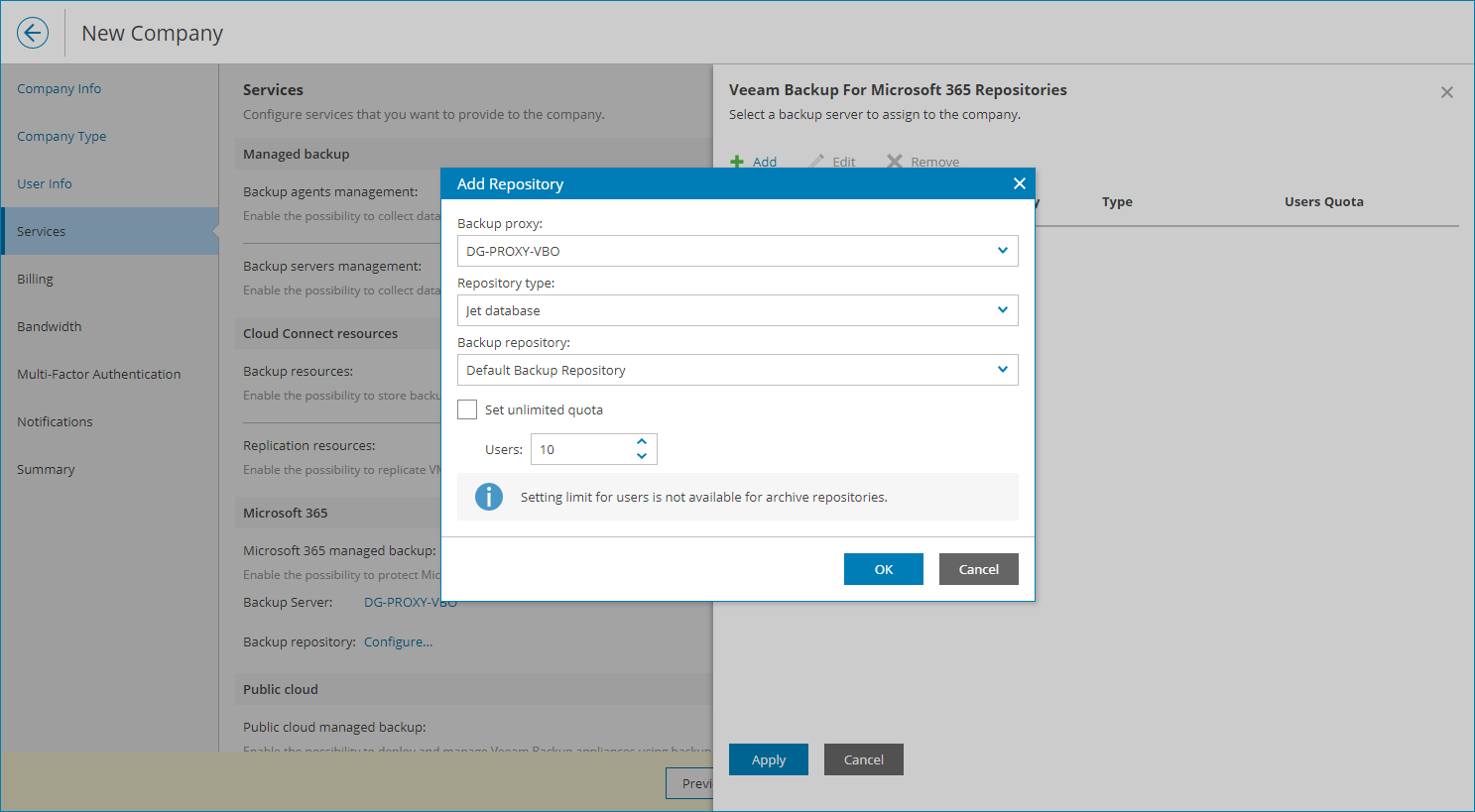Click the Configure... backup repository link
The image size is (1475, 812).
[398, 641]
